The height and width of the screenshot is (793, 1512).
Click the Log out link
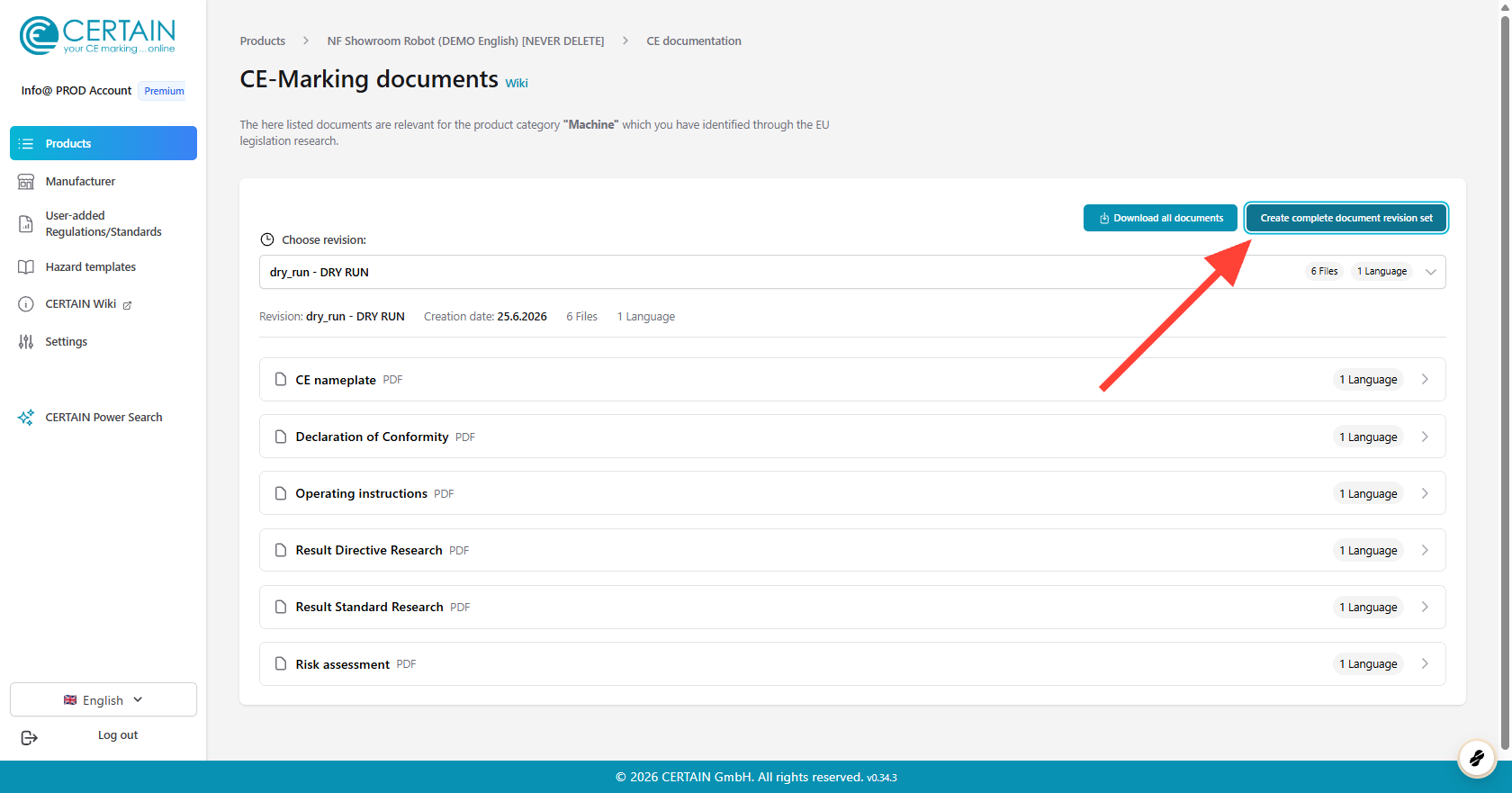[x=118, y=735]
